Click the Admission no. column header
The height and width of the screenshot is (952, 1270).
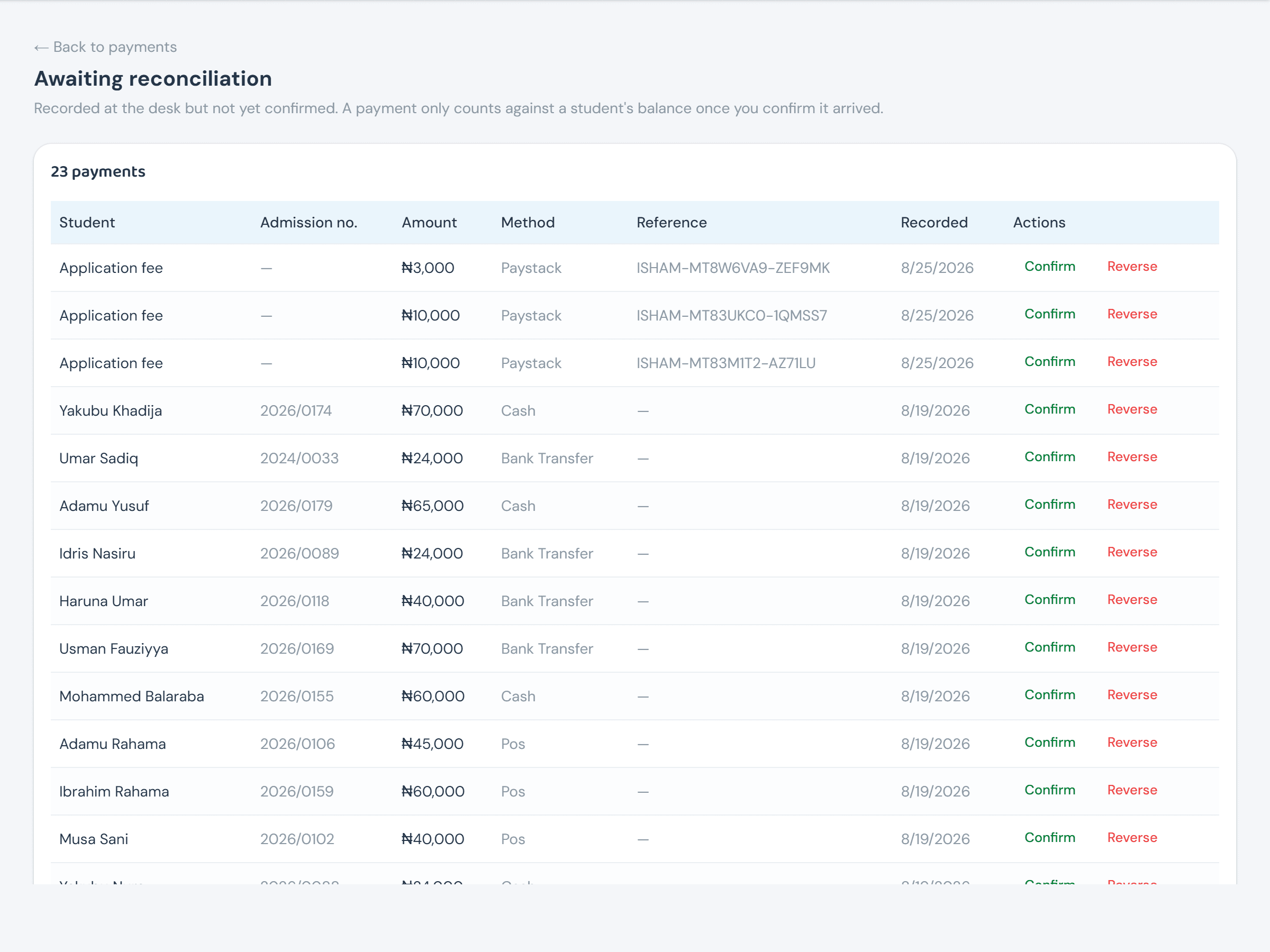[309, 223]
